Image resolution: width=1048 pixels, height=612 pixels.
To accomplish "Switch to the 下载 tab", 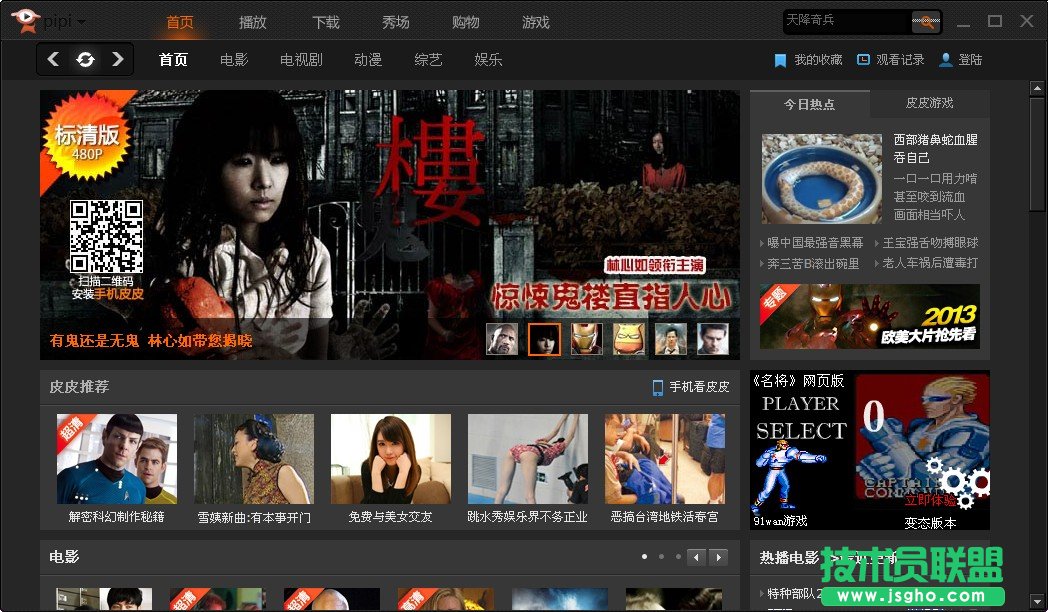I will tap(326, 22).
